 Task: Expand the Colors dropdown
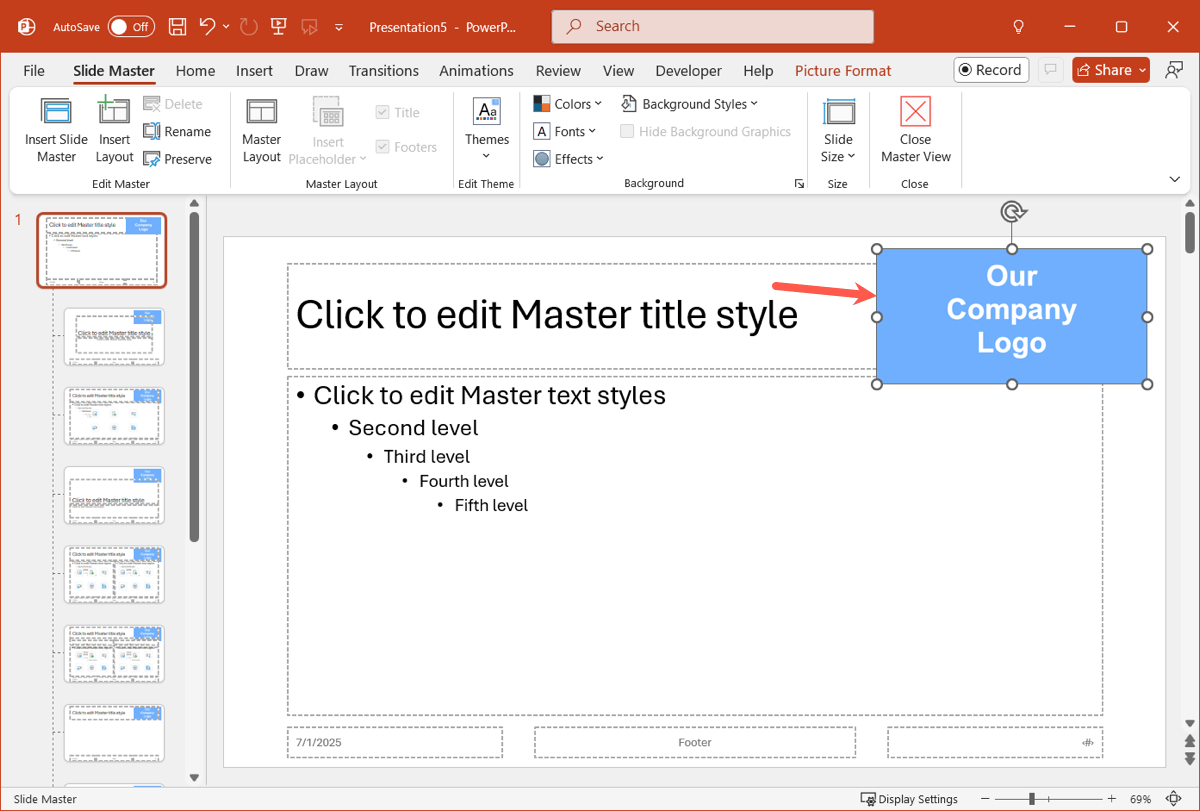[568, 104]
